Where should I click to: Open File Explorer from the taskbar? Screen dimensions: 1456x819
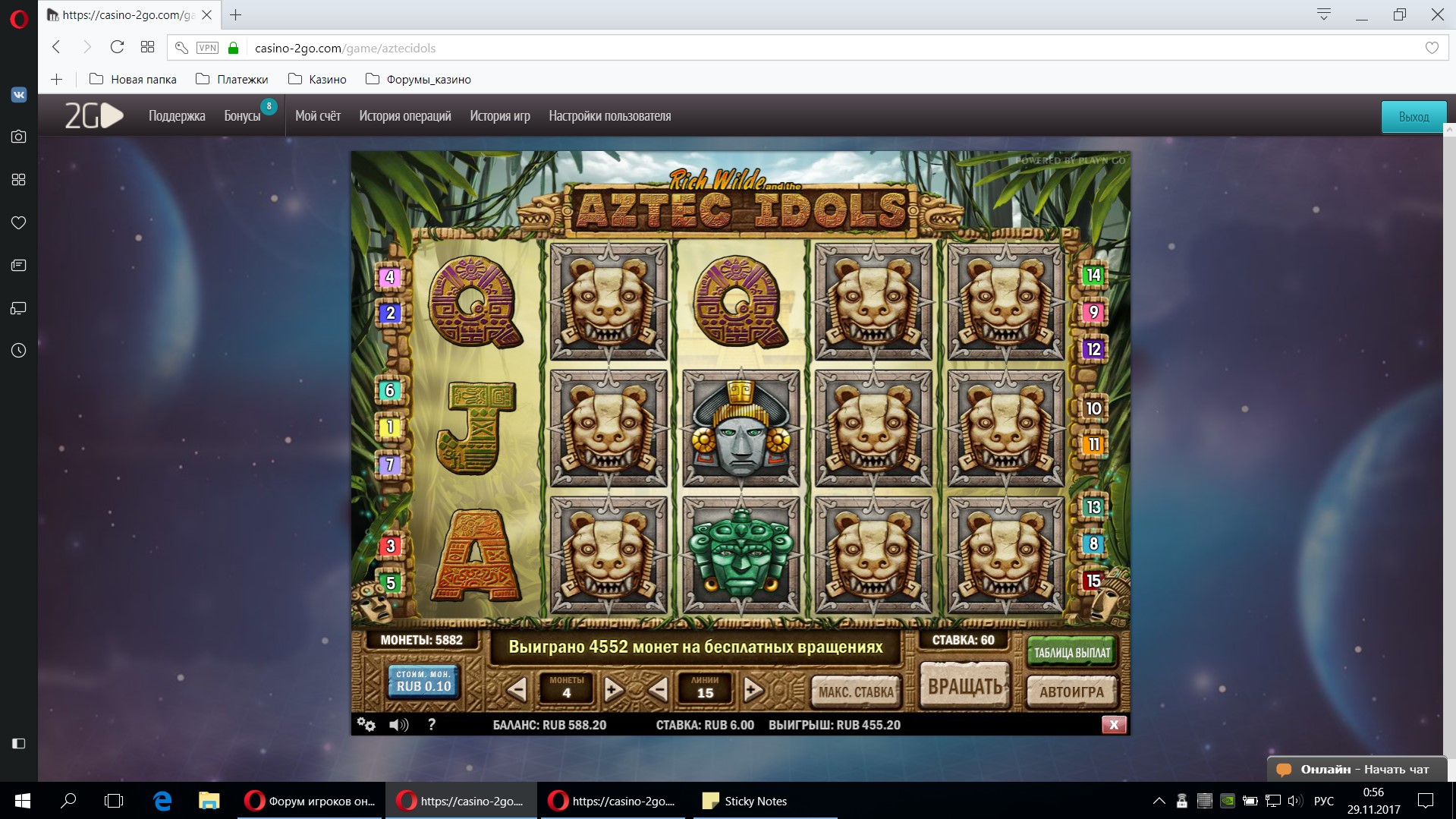coord(209,801)
